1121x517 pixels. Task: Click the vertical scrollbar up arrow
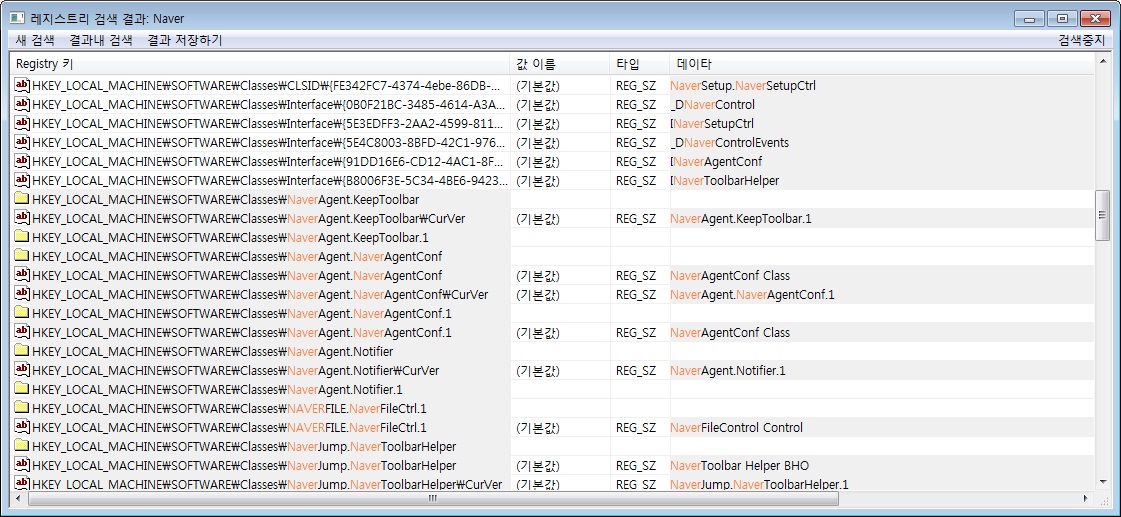pos(1103,62)
